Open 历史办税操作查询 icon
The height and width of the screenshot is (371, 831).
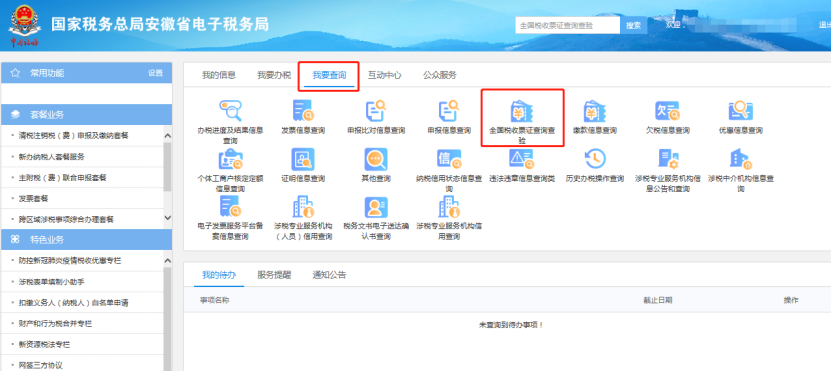click(x=595, y=159)
